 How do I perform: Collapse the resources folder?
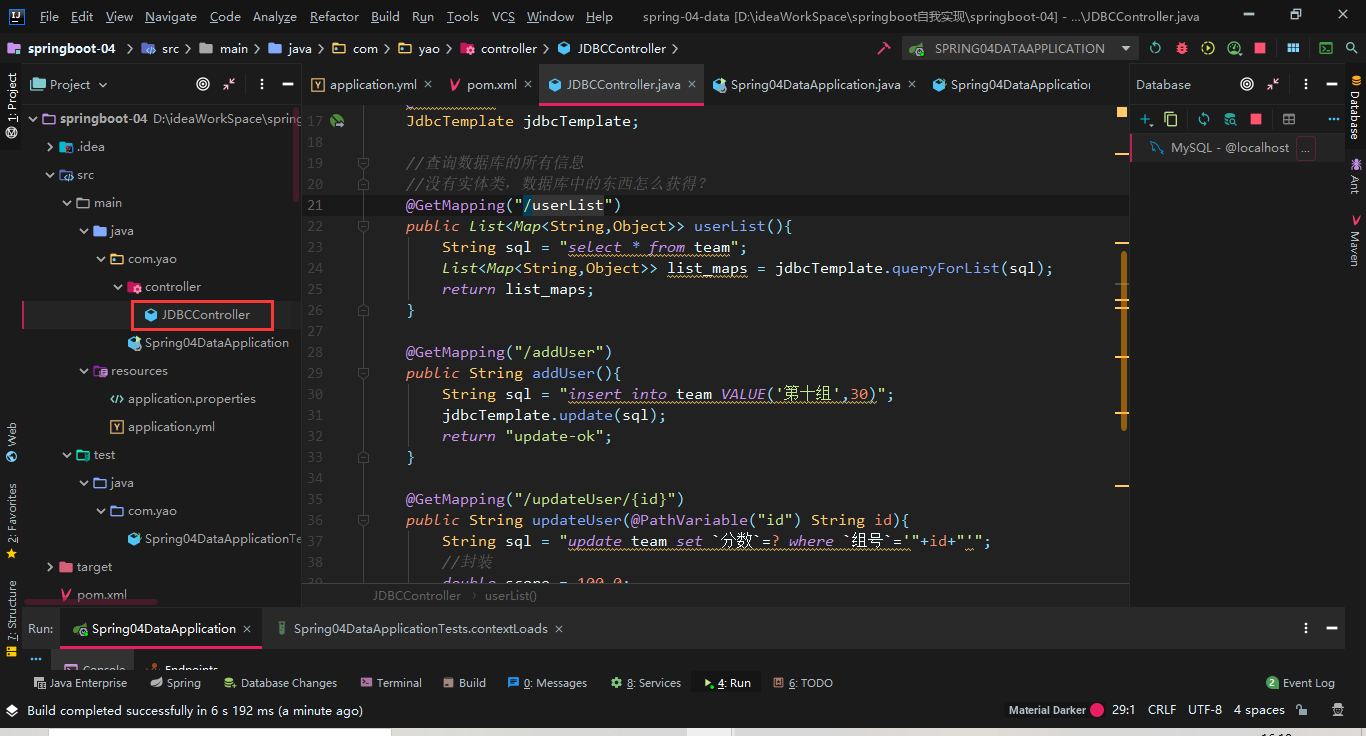(x=84, y=370)
